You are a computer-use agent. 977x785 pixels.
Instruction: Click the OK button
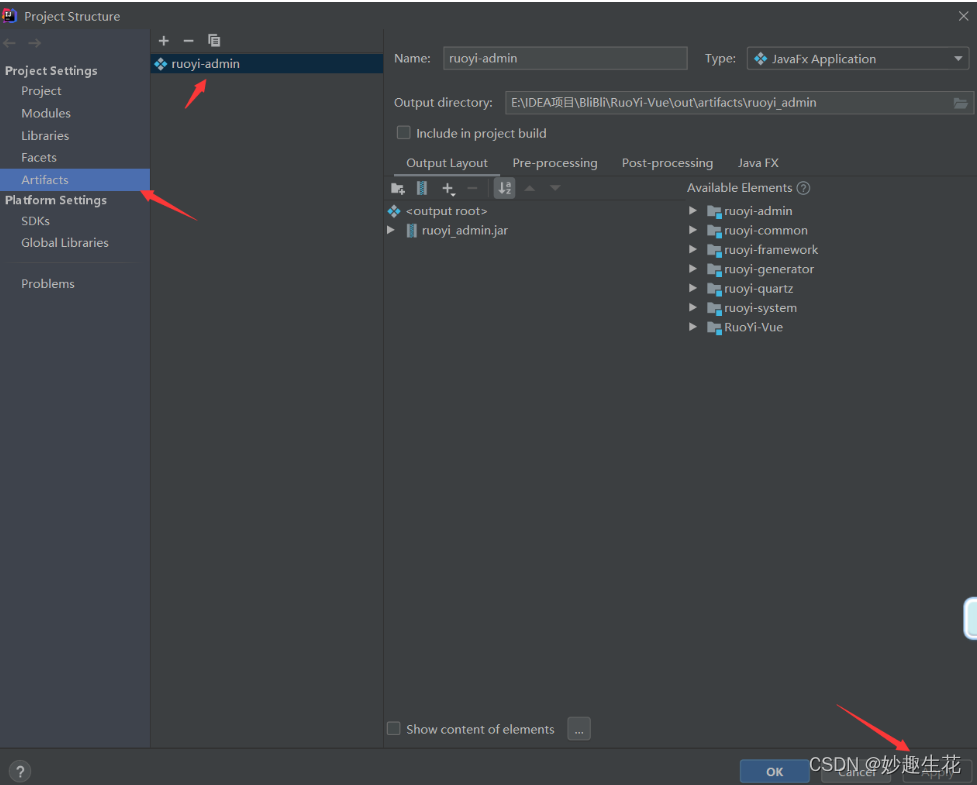774,771
